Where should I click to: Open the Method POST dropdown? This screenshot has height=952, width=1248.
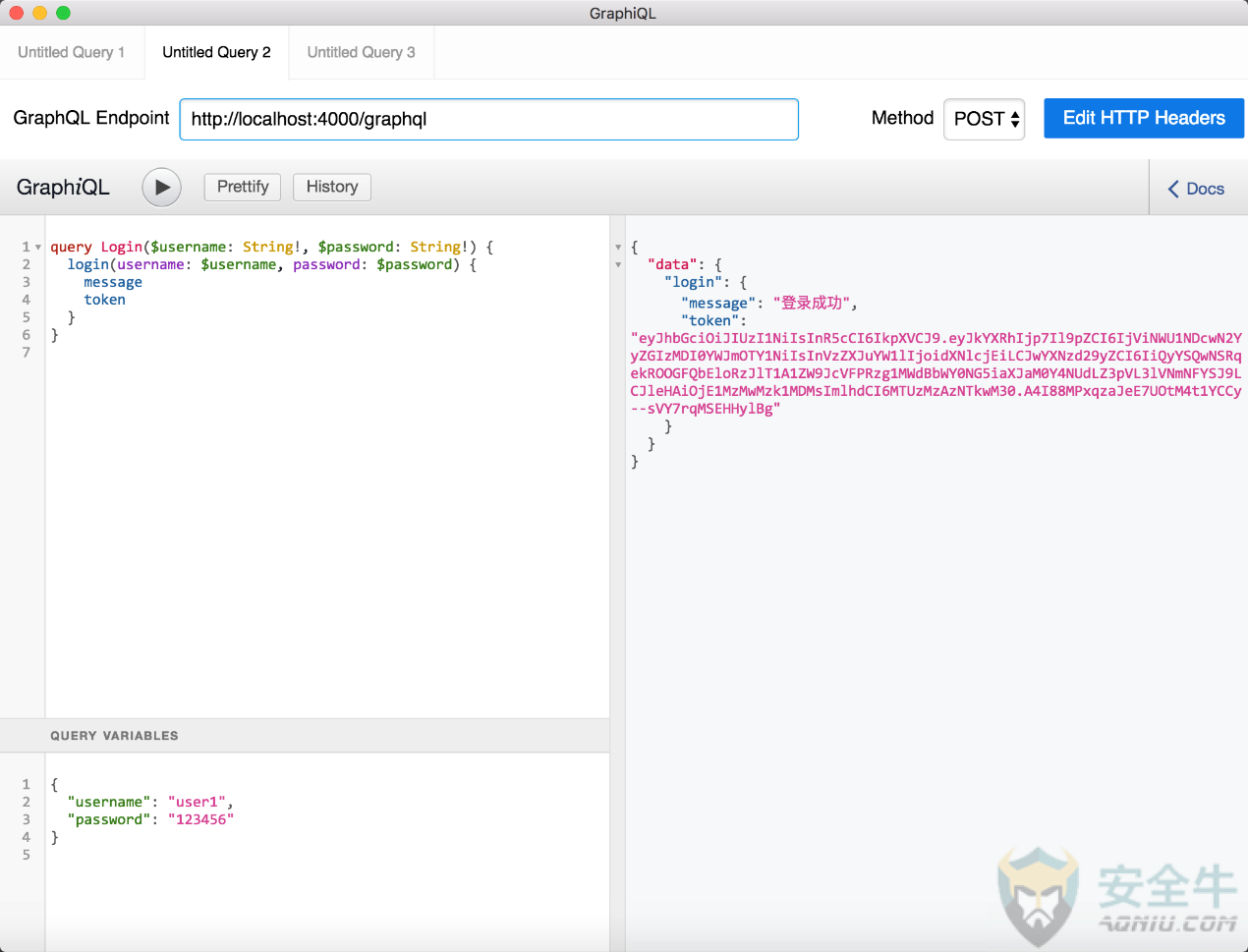pyautogui.click(x=985, y=119)
